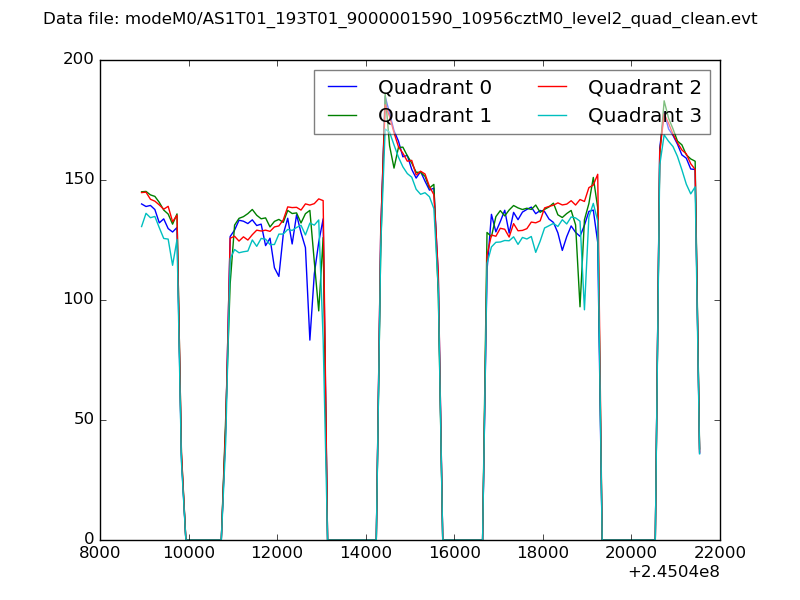The image size is (800, 600).
Task: Click the +2.4504e8 axis offset label
Action: 676,573
